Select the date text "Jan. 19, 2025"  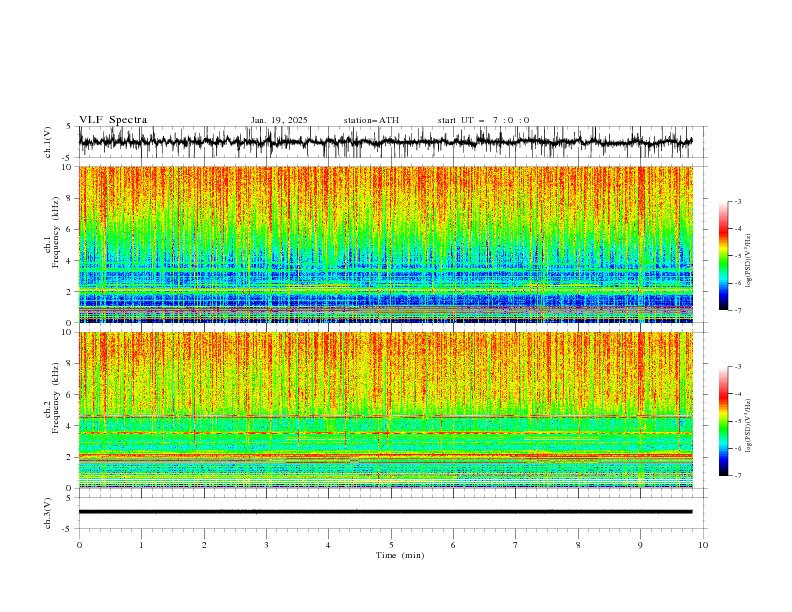click(279, 120)
